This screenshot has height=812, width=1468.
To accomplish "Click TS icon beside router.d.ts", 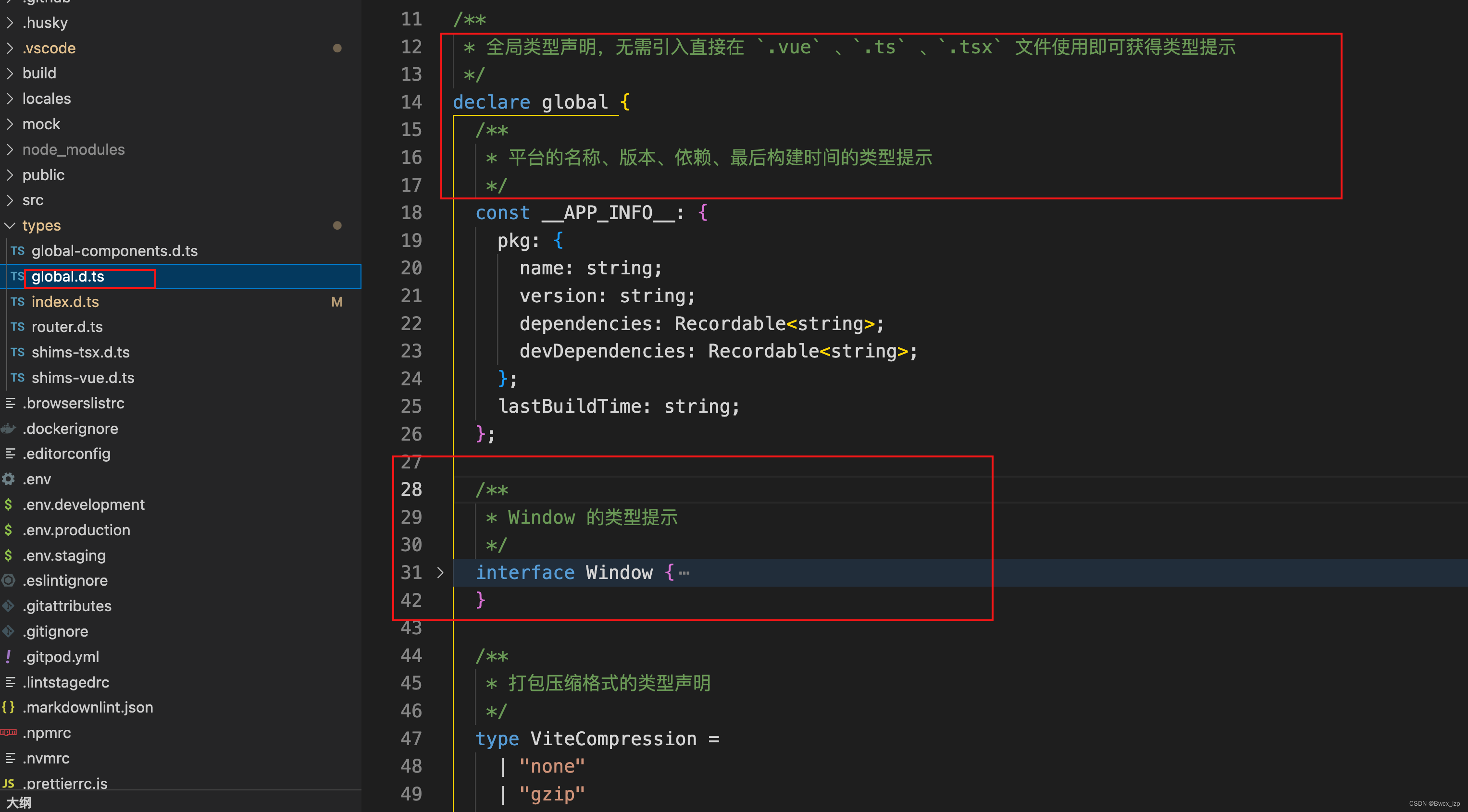I will pos(18,327).
